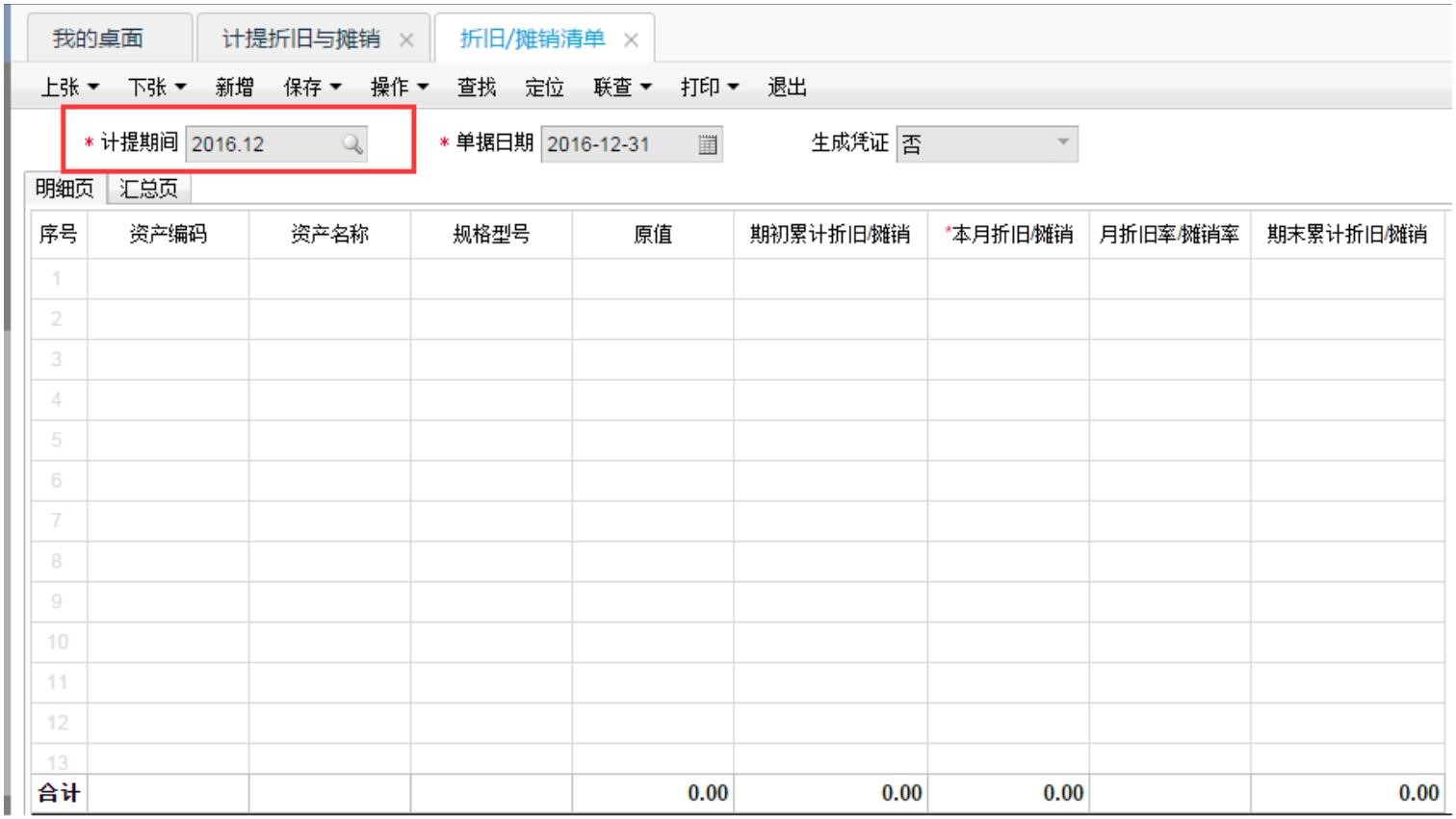Select the 明细页 tab

(x=65, y=189)
